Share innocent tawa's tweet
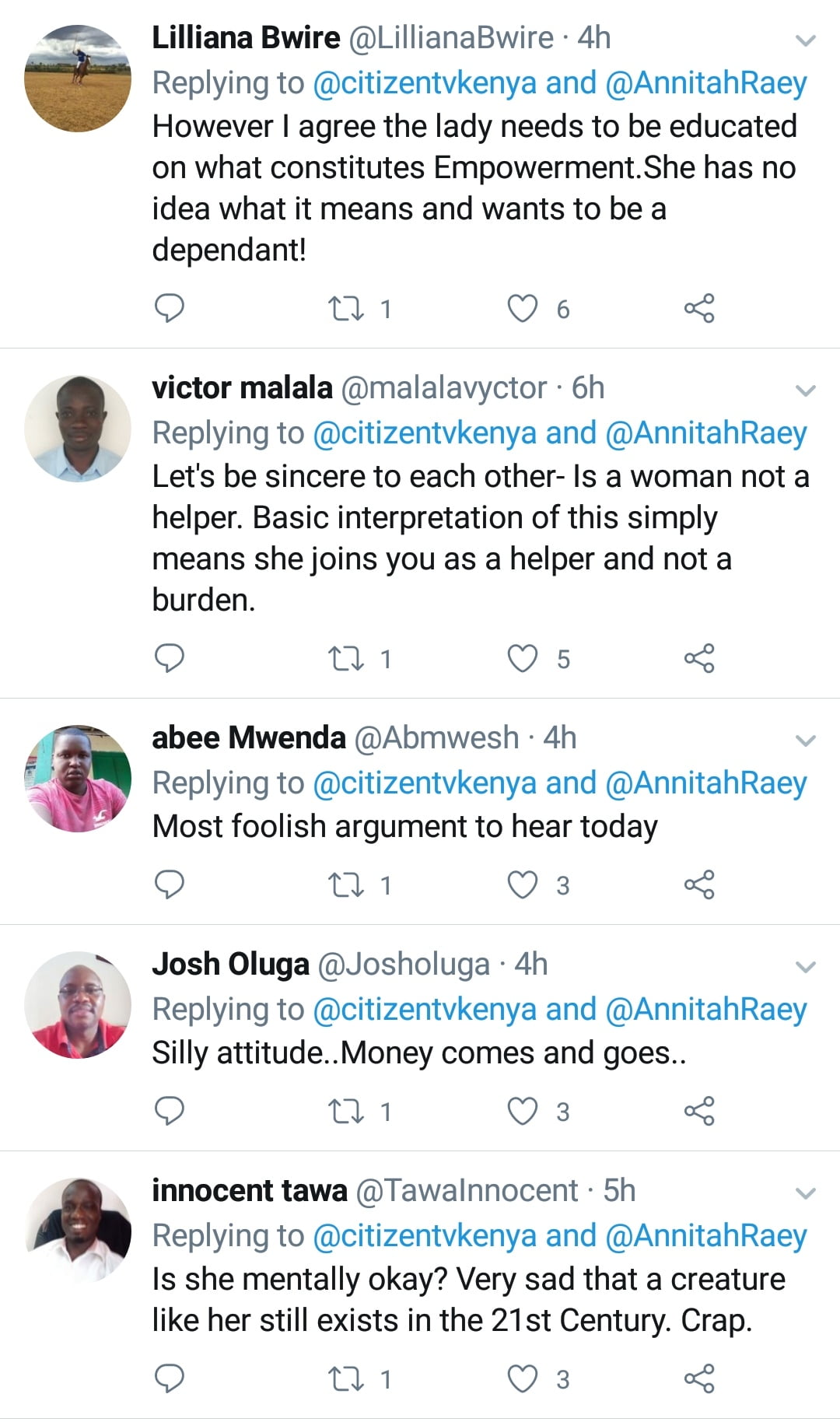Image resolution: width=840 pixels, height=1422 pixels. point(698,1378)
